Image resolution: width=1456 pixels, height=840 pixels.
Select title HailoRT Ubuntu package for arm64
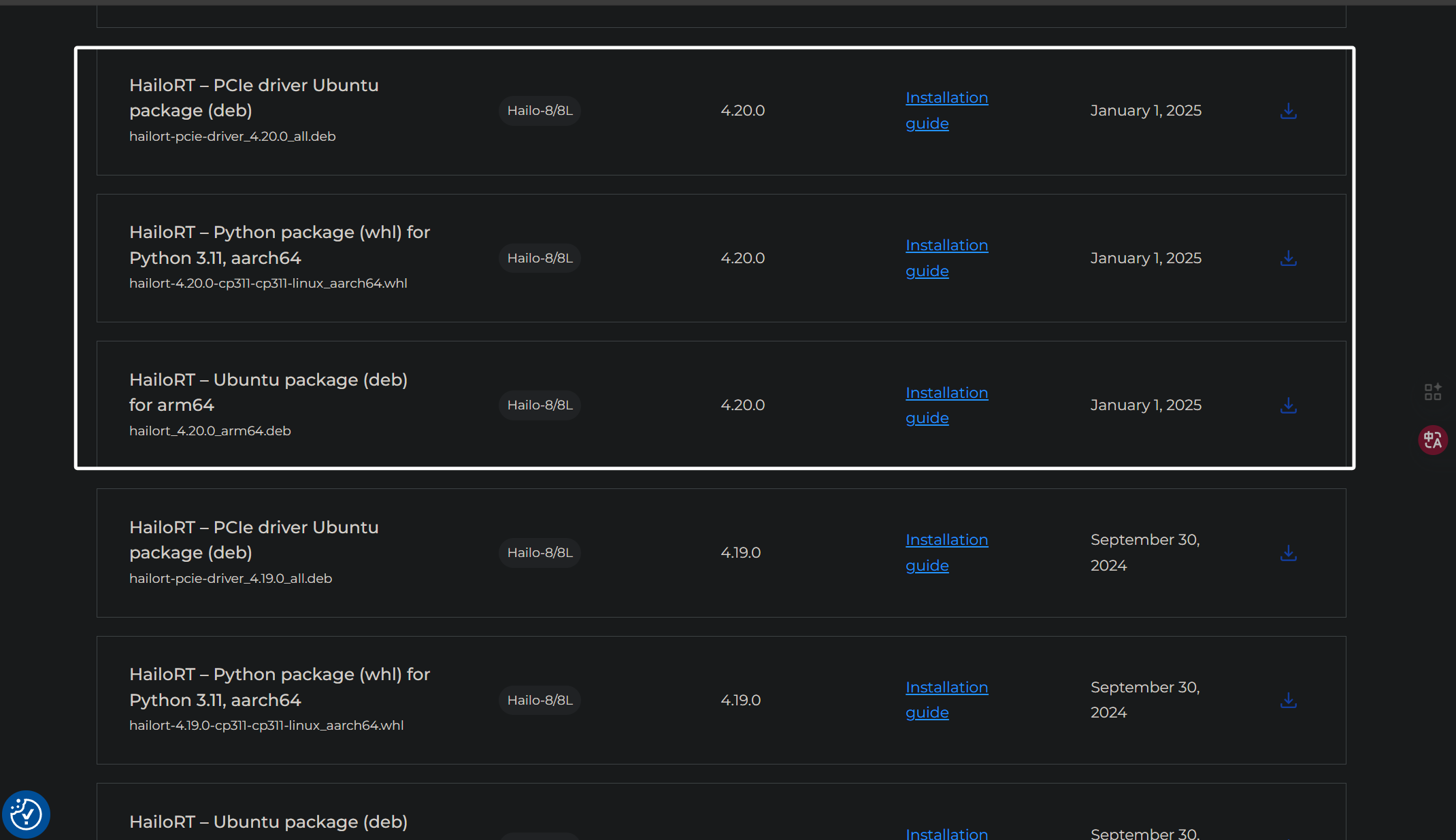pos(268,392)
